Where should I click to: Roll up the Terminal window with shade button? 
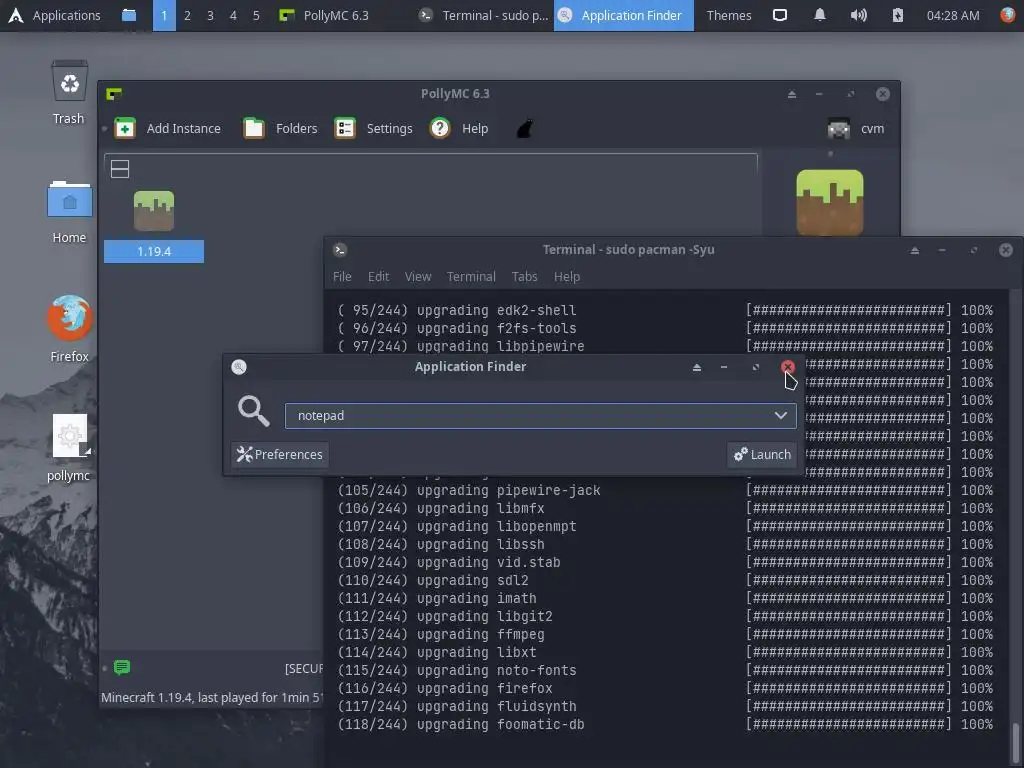coord(915,250)
